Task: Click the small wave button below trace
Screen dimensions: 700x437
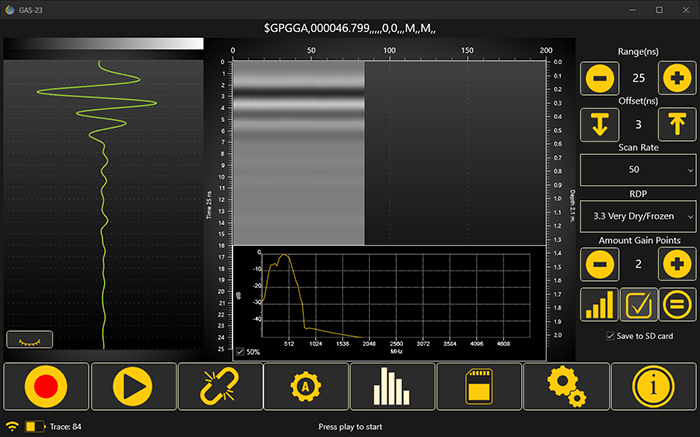Action: [29, 340]
